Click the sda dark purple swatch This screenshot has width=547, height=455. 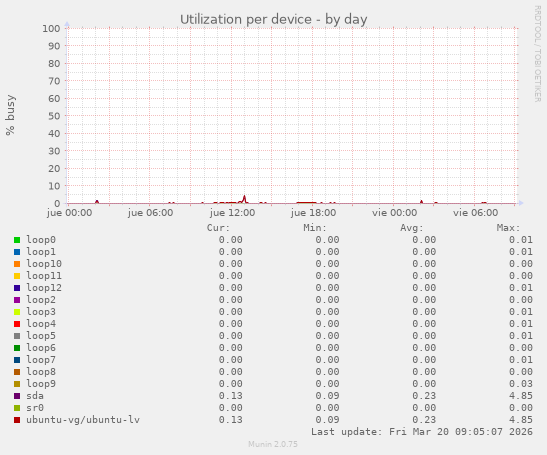[x=17, y=396]
